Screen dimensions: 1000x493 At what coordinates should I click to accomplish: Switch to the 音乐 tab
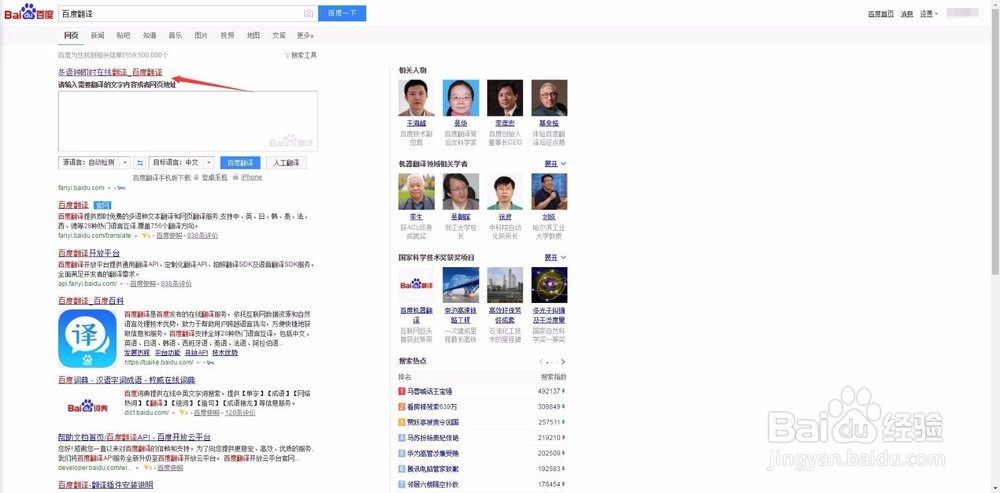click(x=175, y=35)
